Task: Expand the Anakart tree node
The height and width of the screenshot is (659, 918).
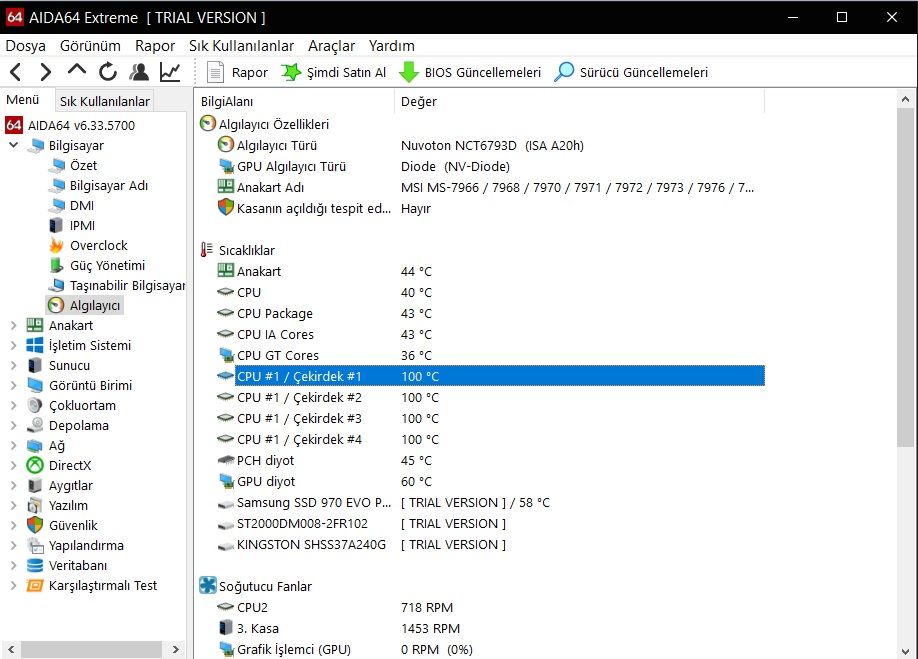Action: tap(13, 325)
